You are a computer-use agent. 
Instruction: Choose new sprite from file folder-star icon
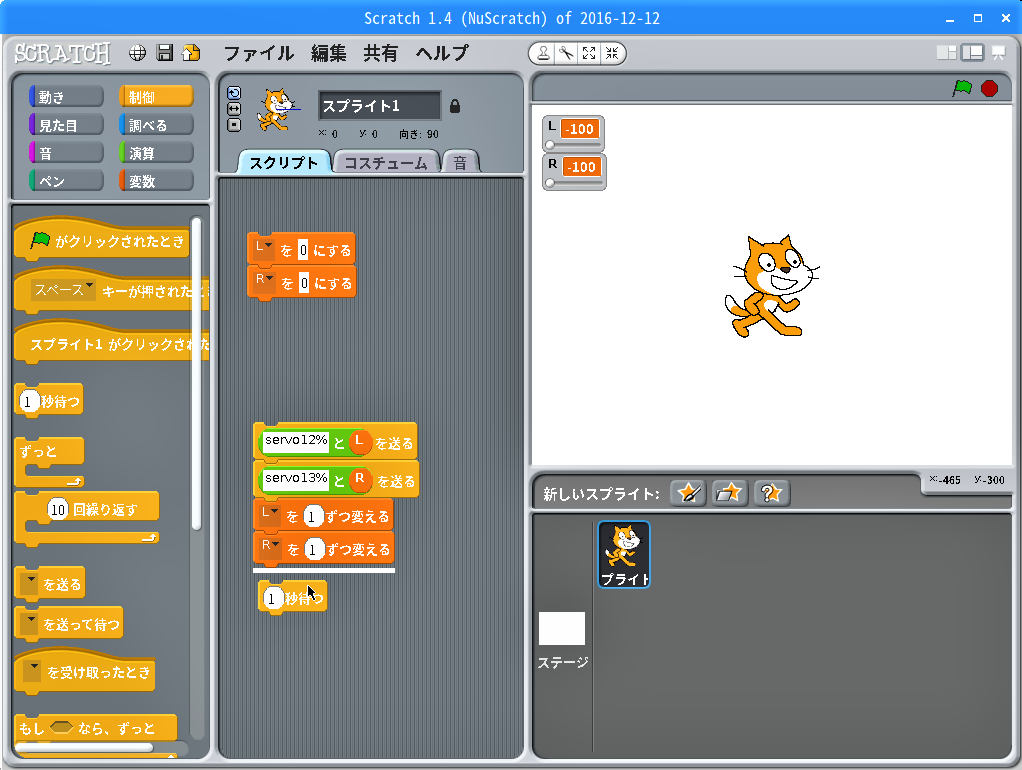click(729, 493)
